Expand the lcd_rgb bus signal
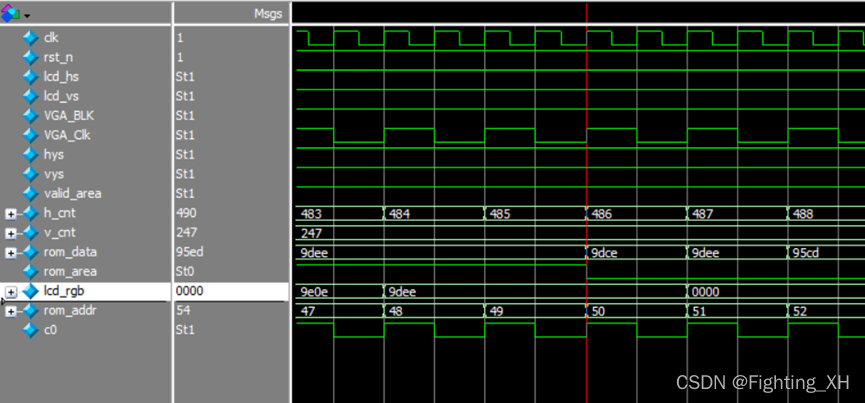 click(x=10, y=291)
